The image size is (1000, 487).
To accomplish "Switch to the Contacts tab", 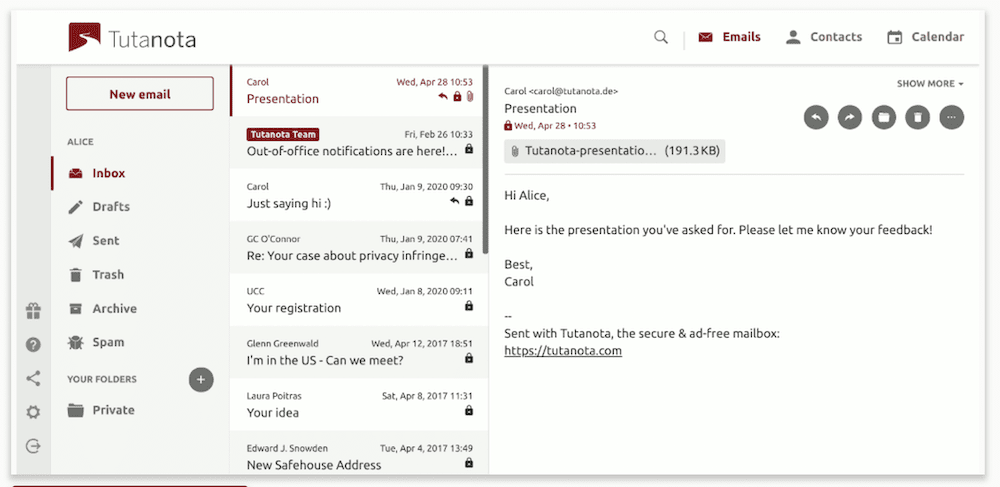I will 823,37.
